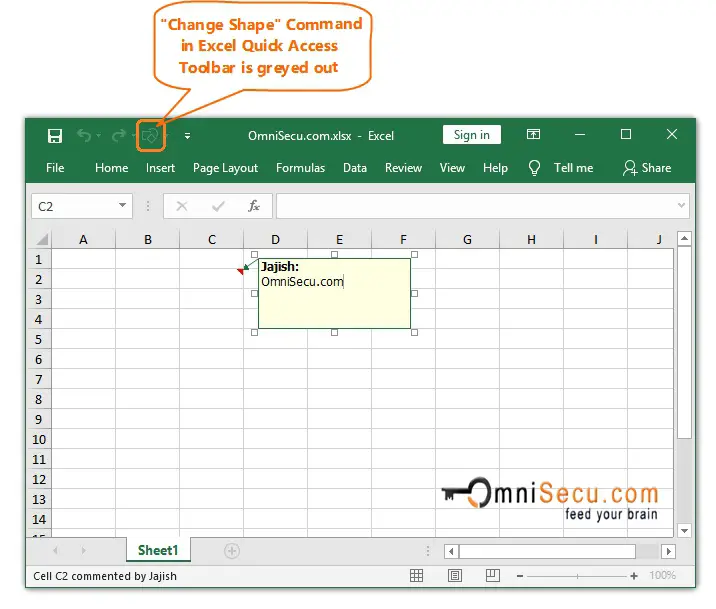Switch to the Insert ribbon tab
Screen dimensions: 716x609
[x=160, y=168]
